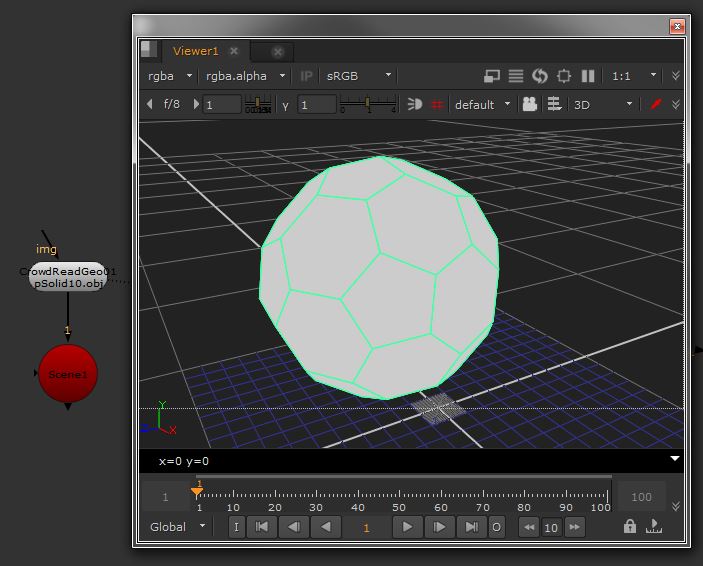
Task: Open the default camera dropdown
Action: click(482, 104)
